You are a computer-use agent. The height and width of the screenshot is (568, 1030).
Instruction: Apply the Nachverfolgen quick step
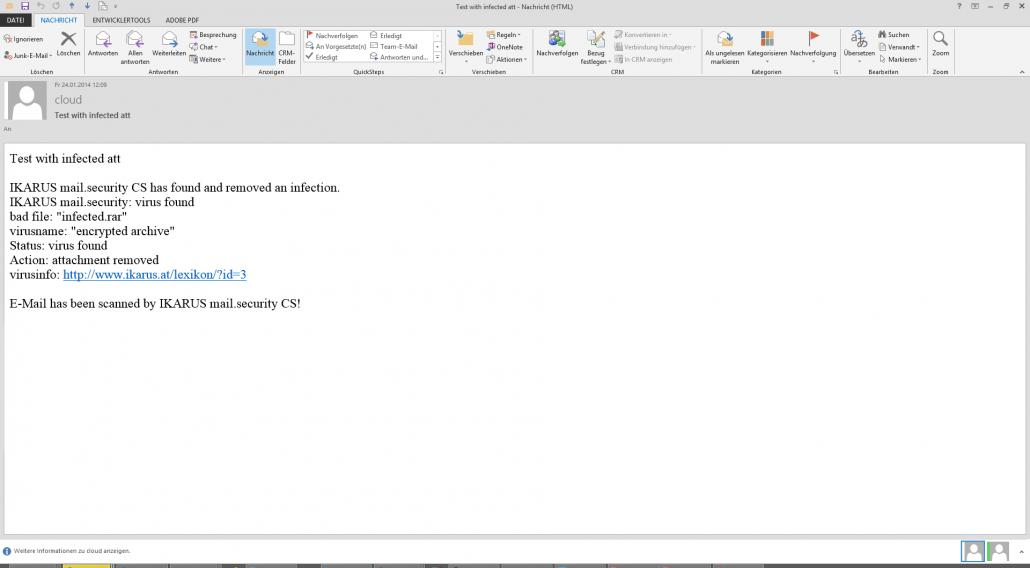[x=332, y=36]
